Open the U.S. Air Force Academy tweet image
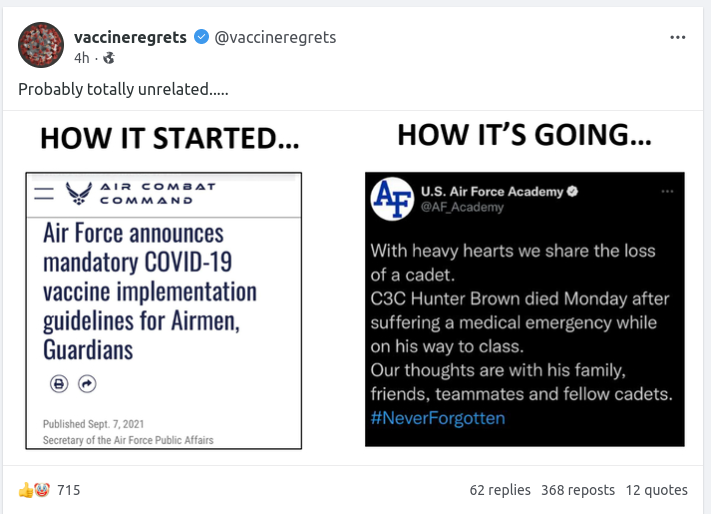This screenshot has width=711, height=514. point(524,310)
